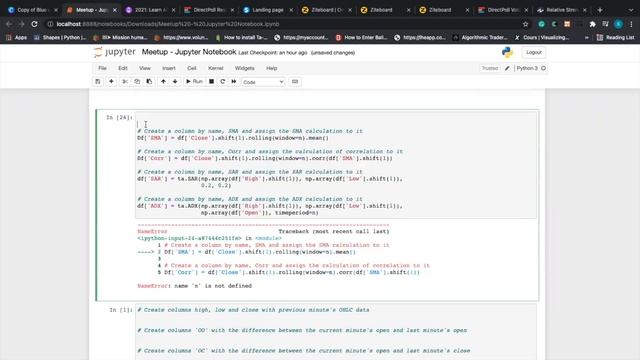640x360 pixels.
Task: Open the Apps bookmarks shortcut
Action: [x=16, y=38]
